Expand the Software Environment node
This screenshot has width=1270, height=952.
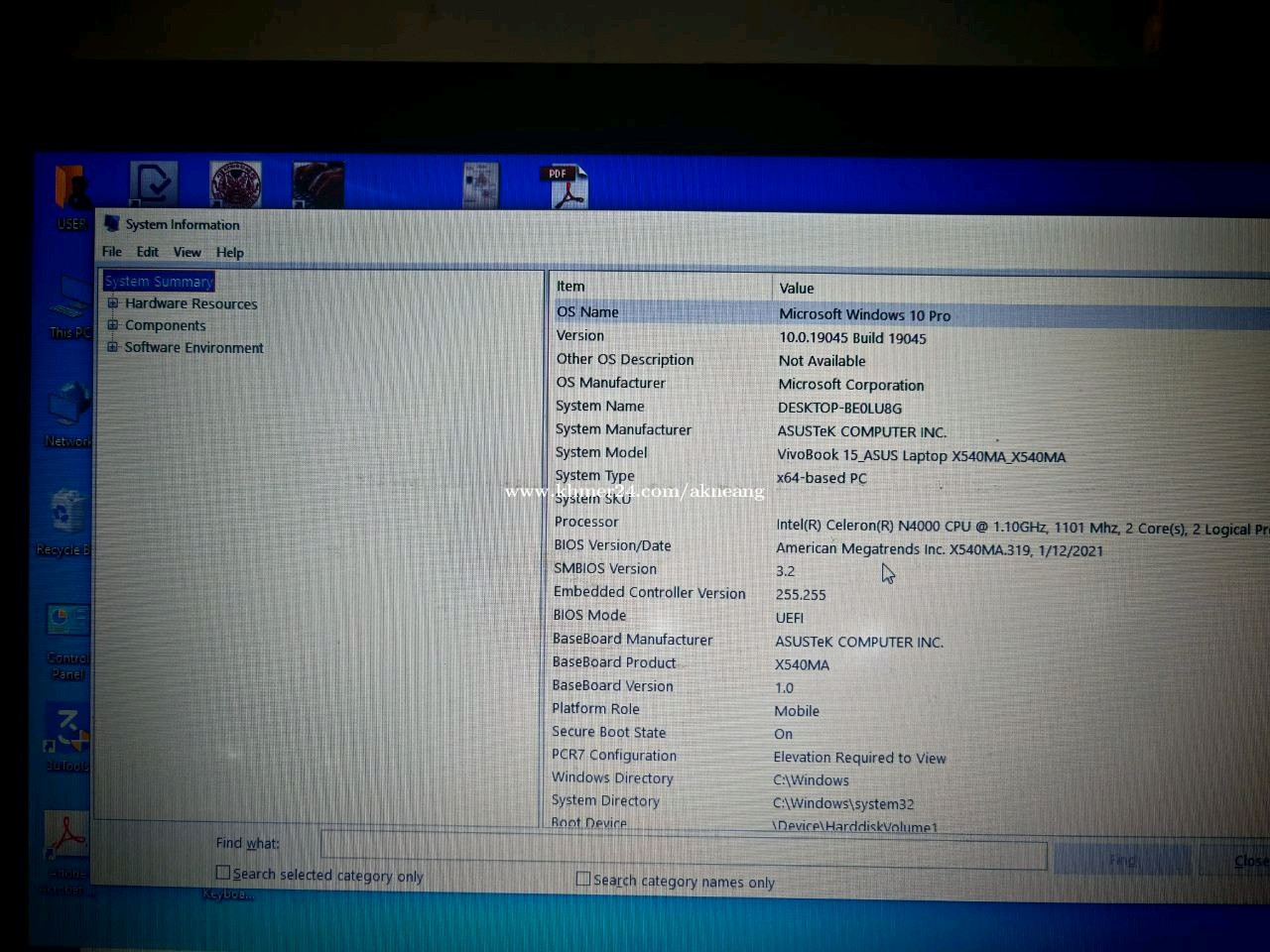pyautogui.click(x=112, y=347)
